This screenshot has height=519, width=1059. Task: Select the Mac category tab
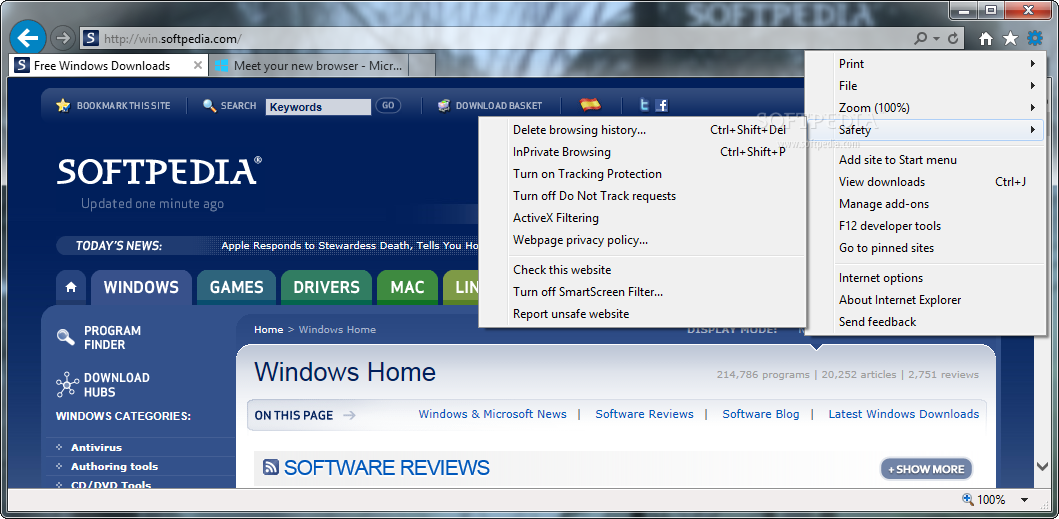407,287
